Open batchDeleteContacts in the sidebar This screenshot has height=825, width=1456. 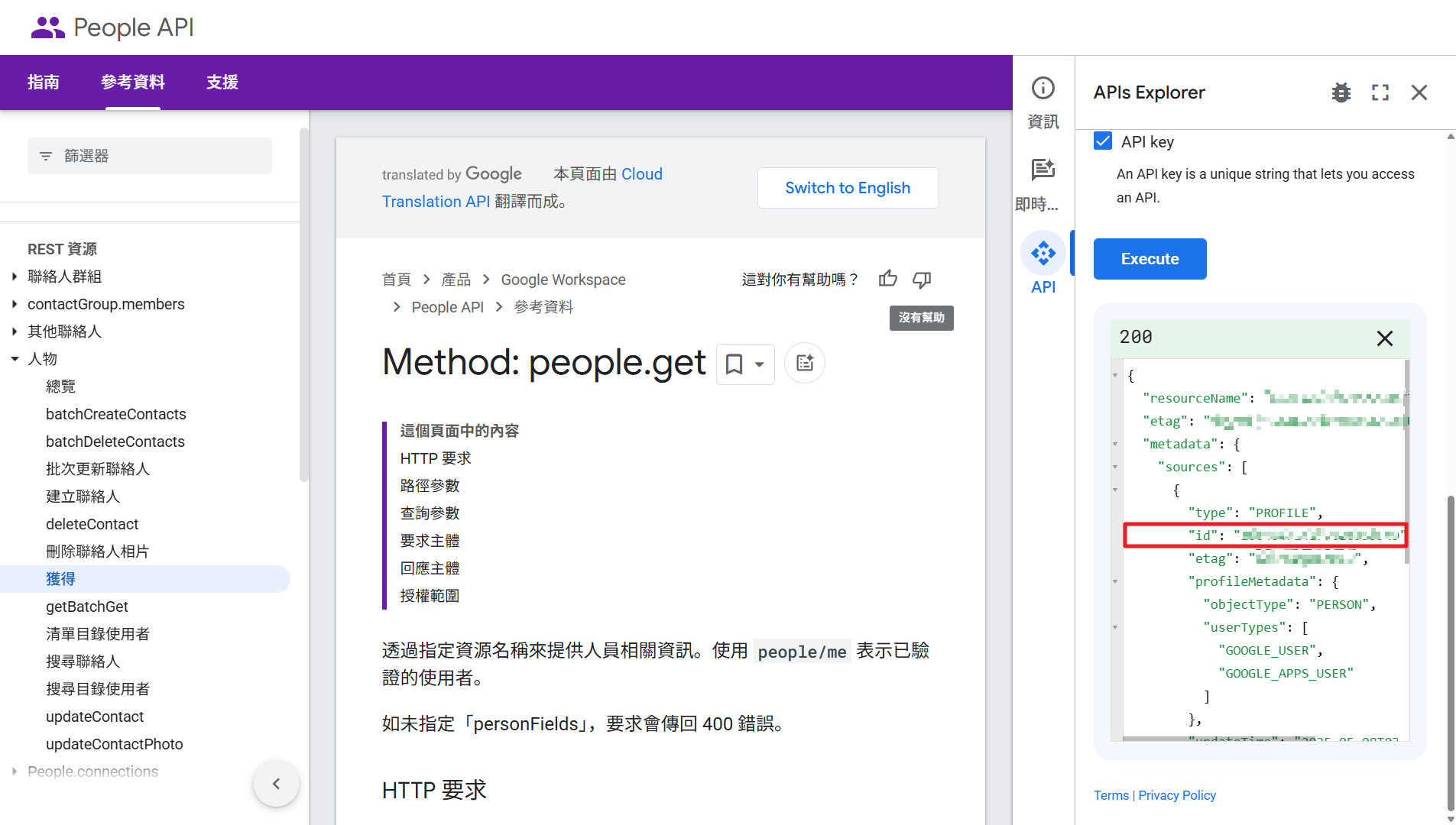tap(115, 442)
